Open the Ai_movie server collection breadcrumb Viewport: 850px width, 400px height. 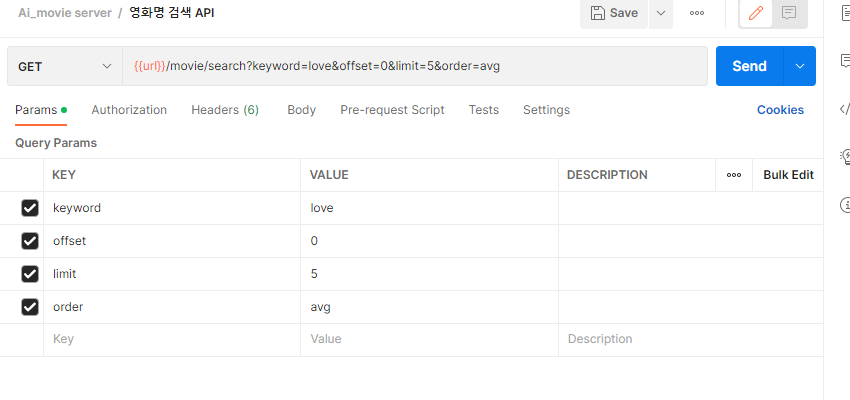[x=65, y=13]
